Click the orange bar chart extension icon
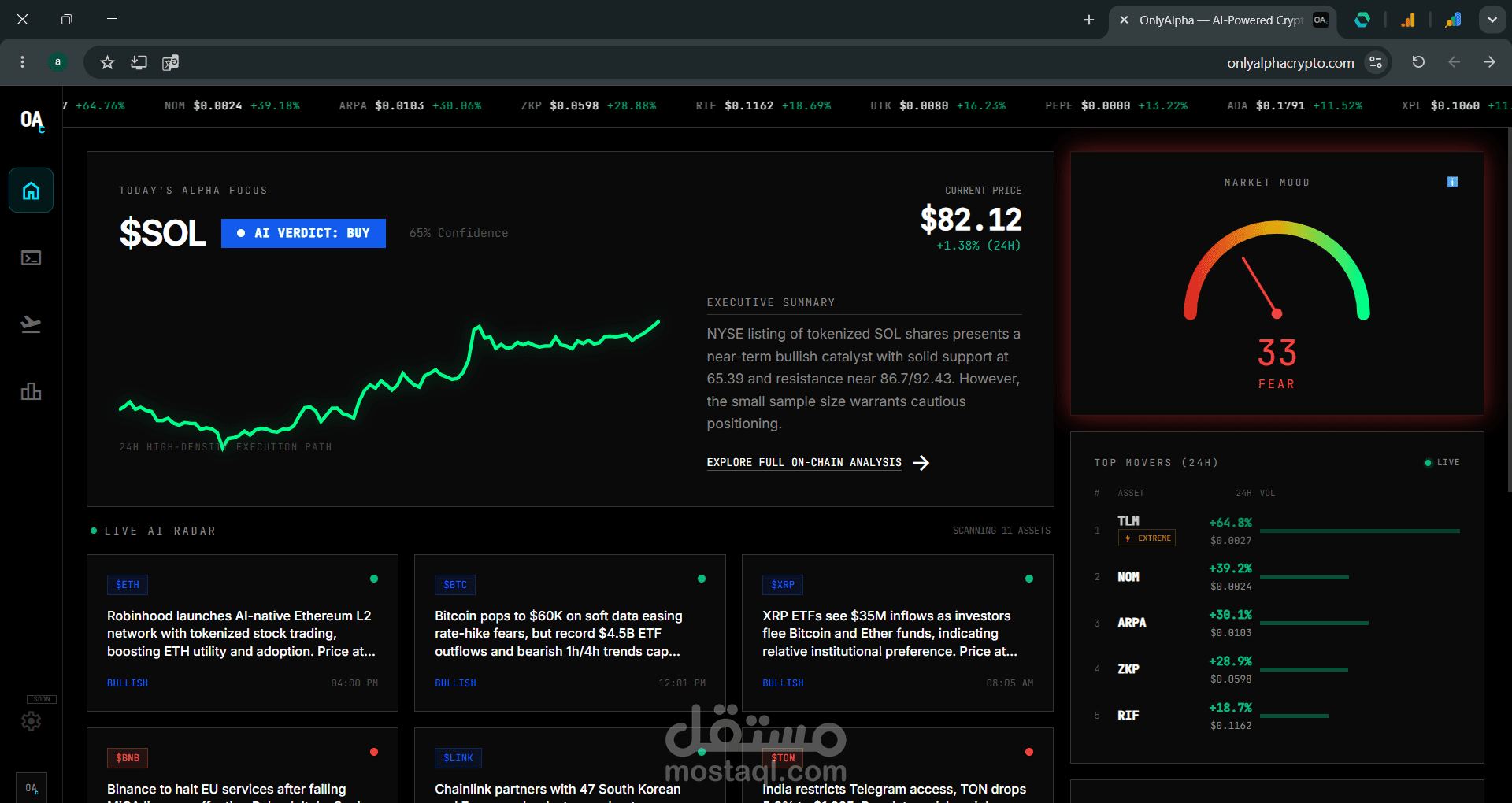 click(x=1407, y=20)
